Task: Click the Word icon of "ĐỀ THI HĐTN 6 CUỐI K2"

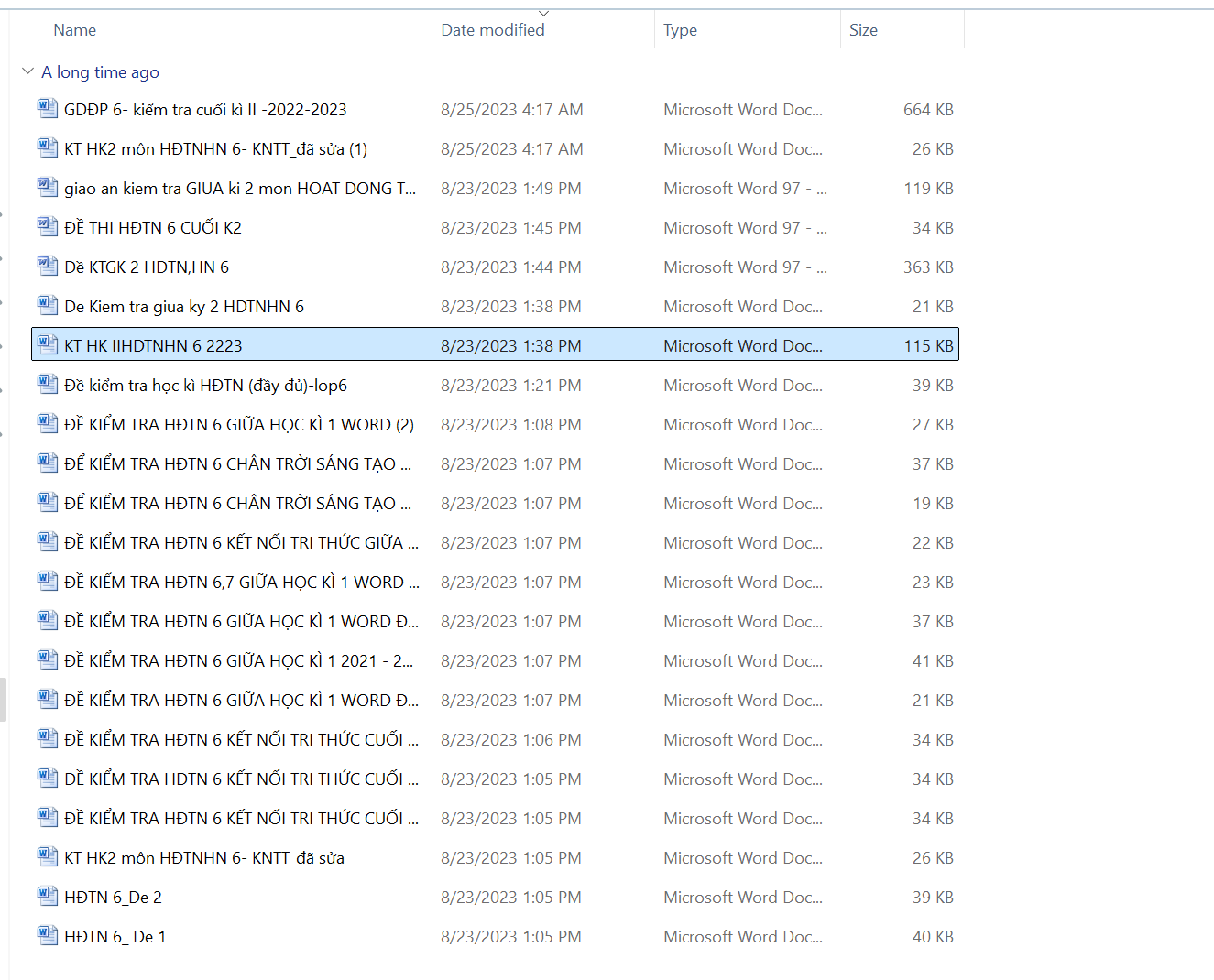Action: [x=48, y=227]
